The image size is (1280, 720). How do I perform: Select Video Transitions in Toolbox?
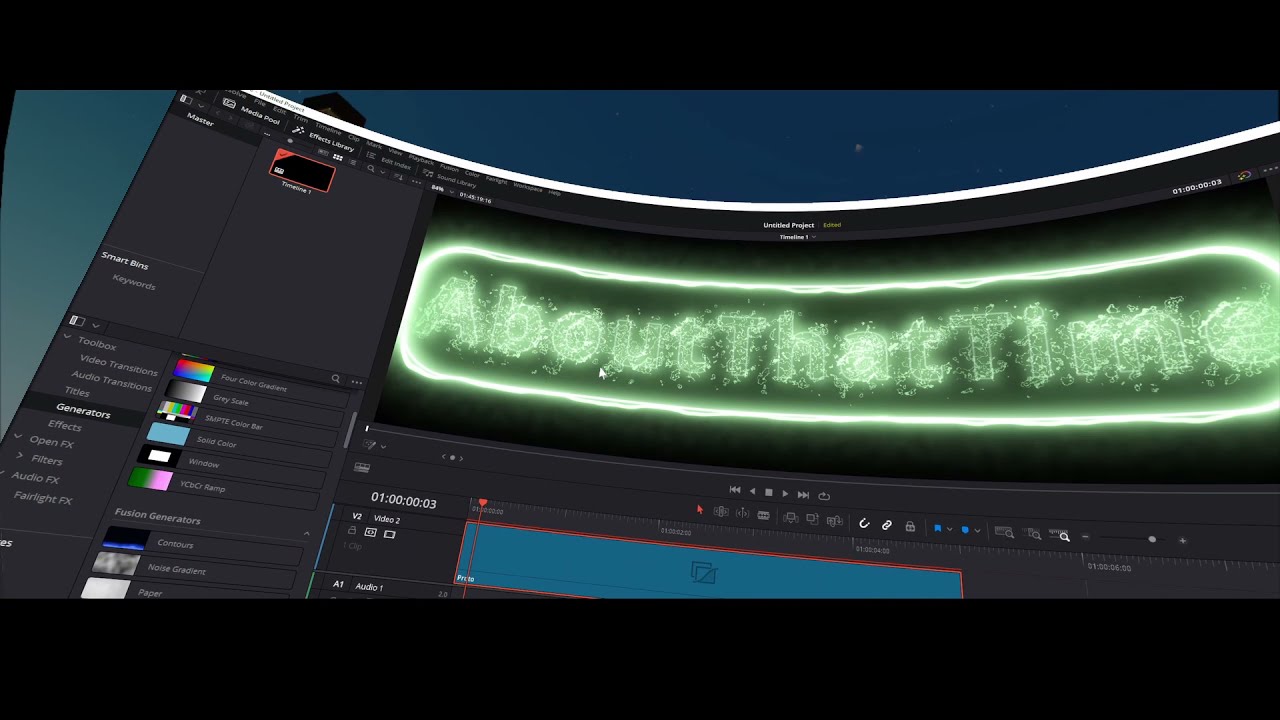tap(118, 365)
